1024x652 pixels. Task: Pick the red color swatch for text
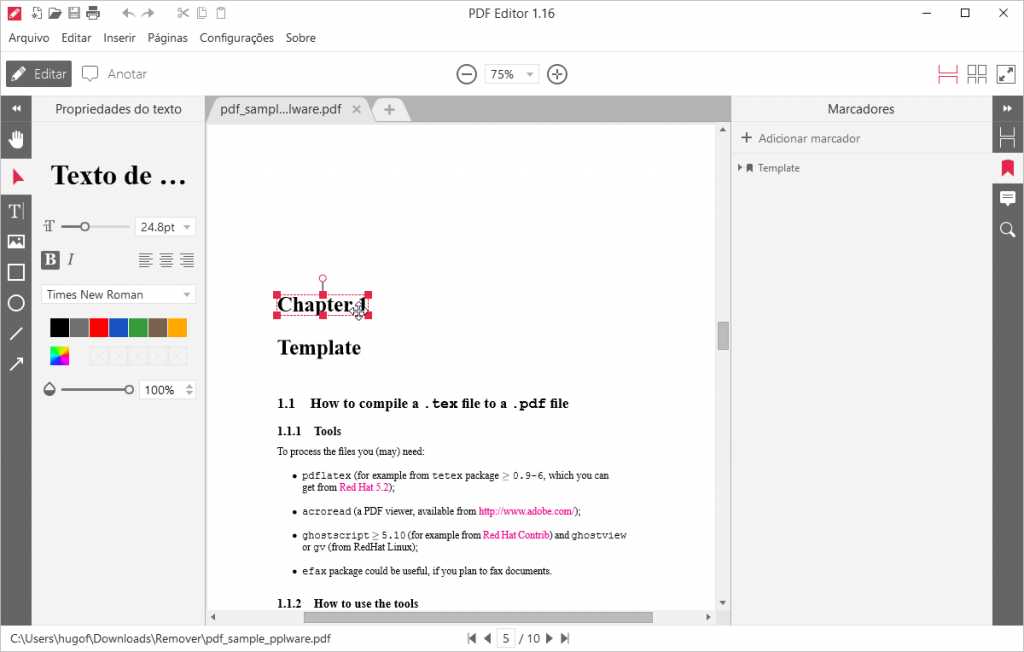(97, 327)
